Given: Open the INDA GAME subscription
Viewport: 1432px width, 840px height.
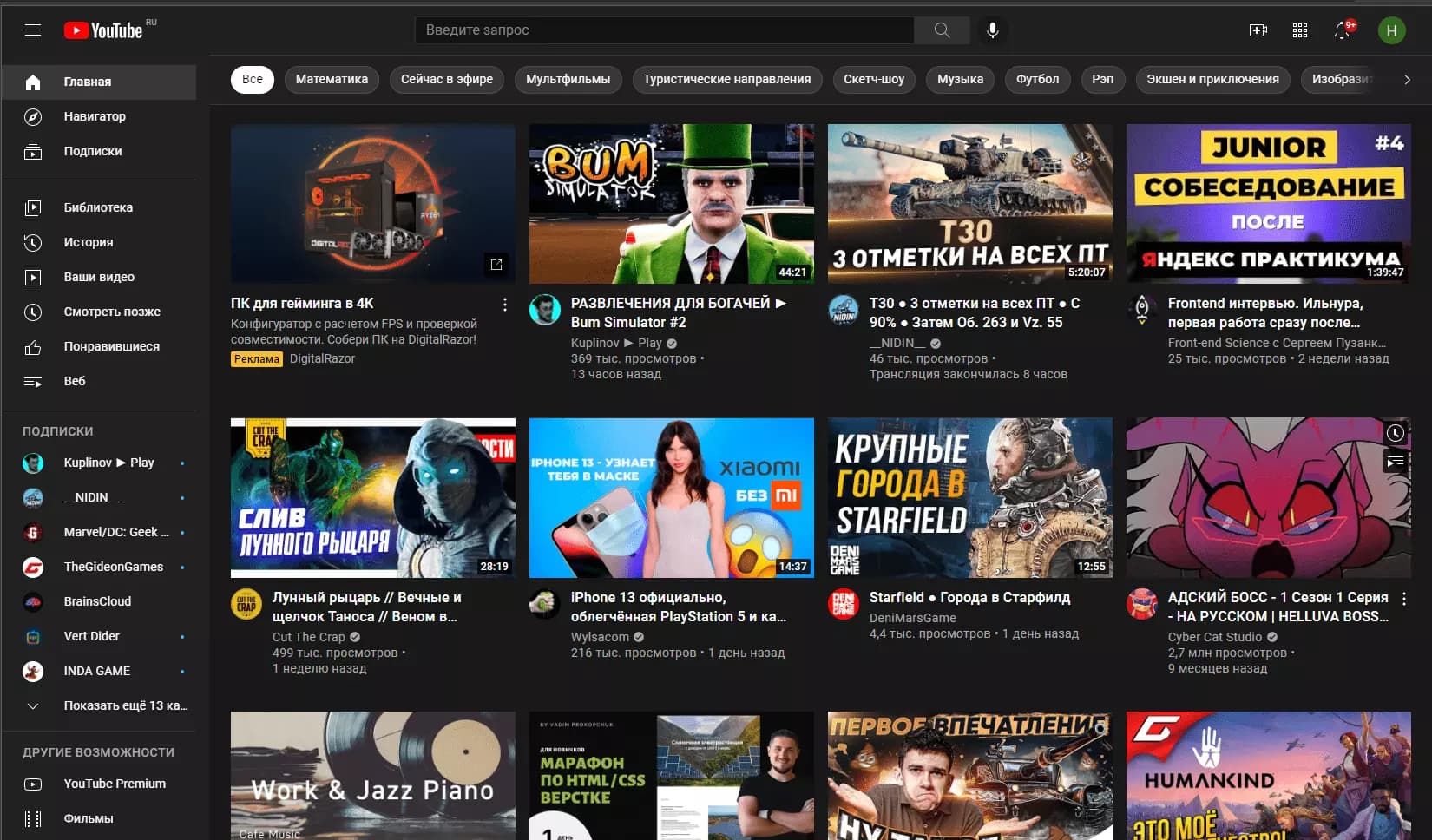Looking at the screenshot, I should (100, 672).
